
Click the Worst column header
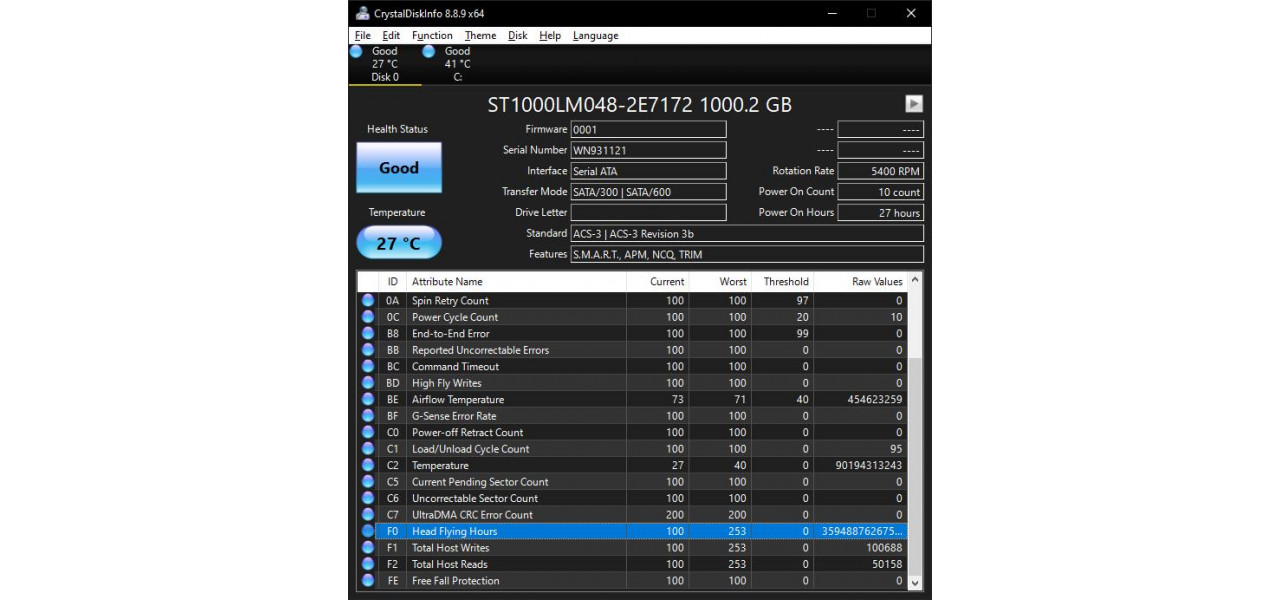720,282
